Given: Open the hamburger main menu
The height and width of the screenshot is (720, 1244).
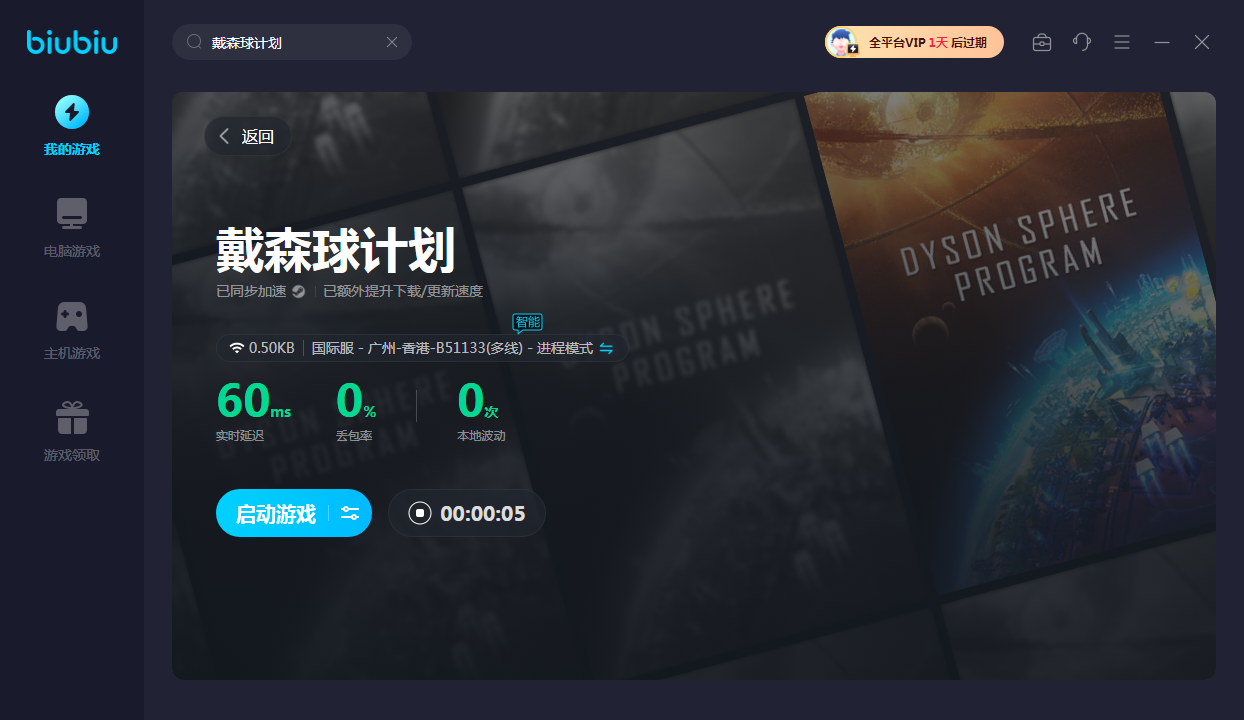Looking at the screenshot, I should click(1122, 42).
